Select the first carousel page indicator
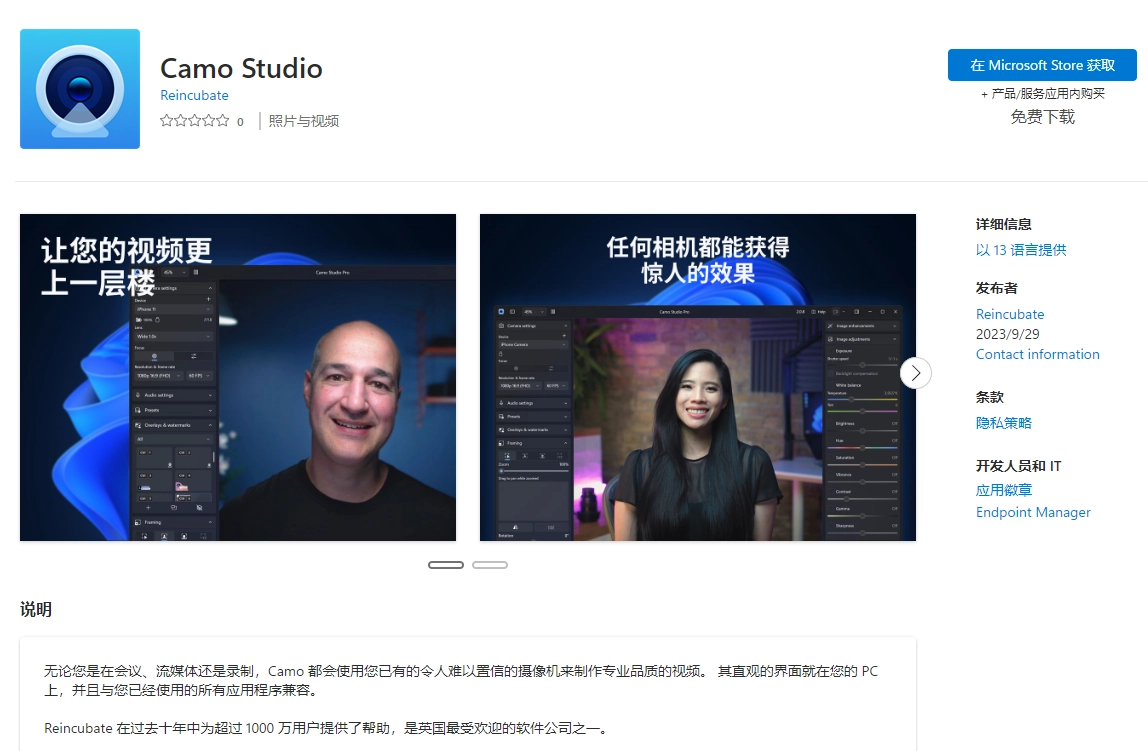Image resolution: width=1148 pixels, height=751 pixels. click(446, 565)
